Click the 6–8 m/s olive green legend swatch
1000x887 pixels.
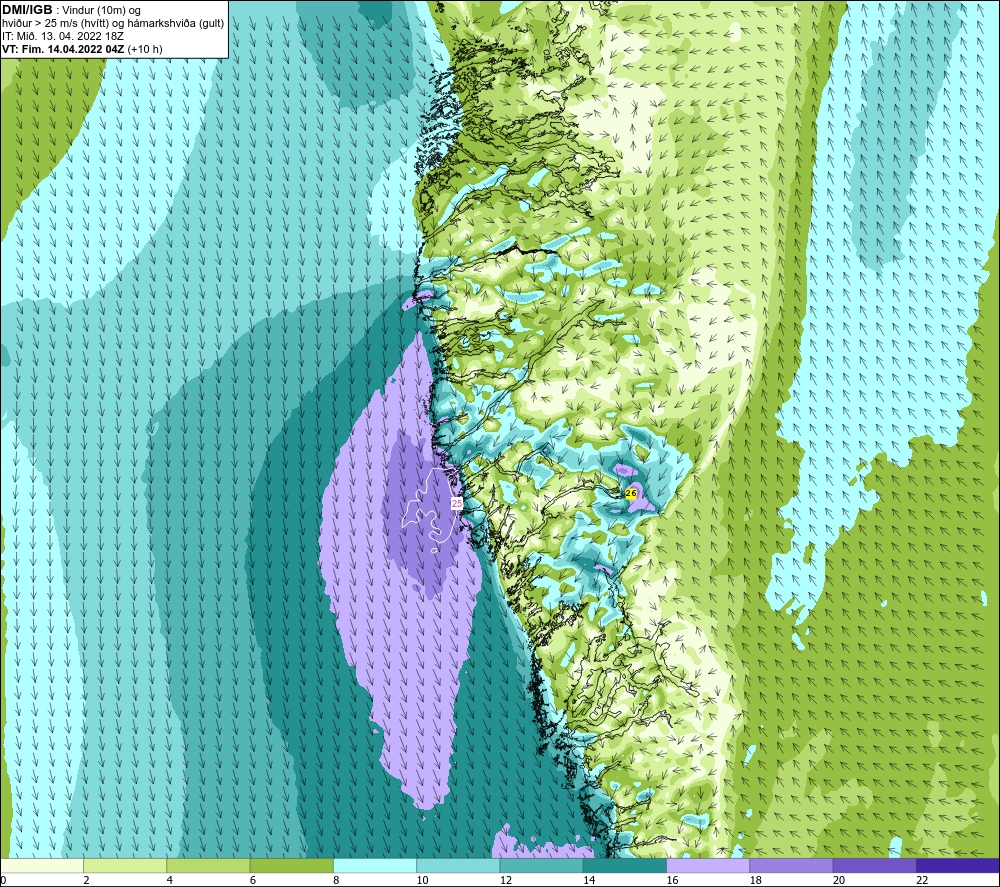[291, 865]
